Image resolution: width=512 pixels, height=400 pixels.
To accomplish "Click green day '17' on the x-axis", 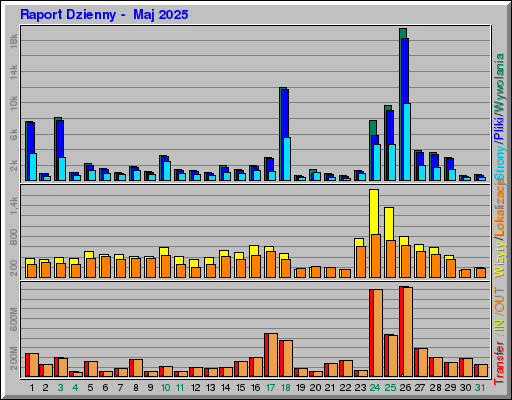I will (x=270, y=388).
